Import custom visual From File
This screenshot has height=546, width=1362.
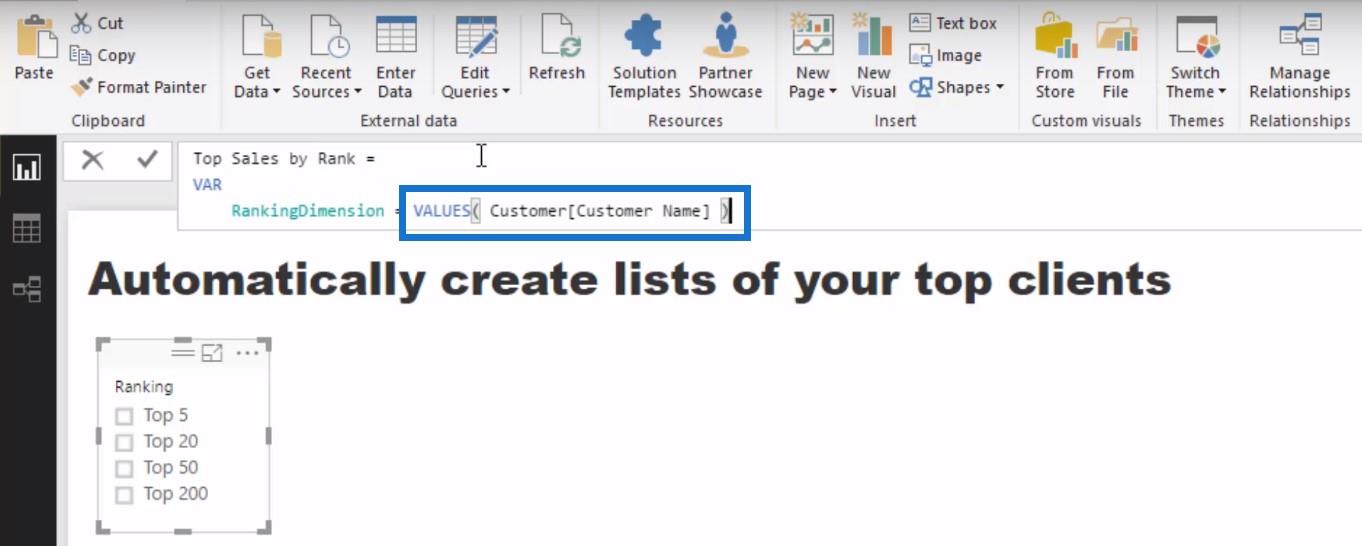tap(1115, 56)
